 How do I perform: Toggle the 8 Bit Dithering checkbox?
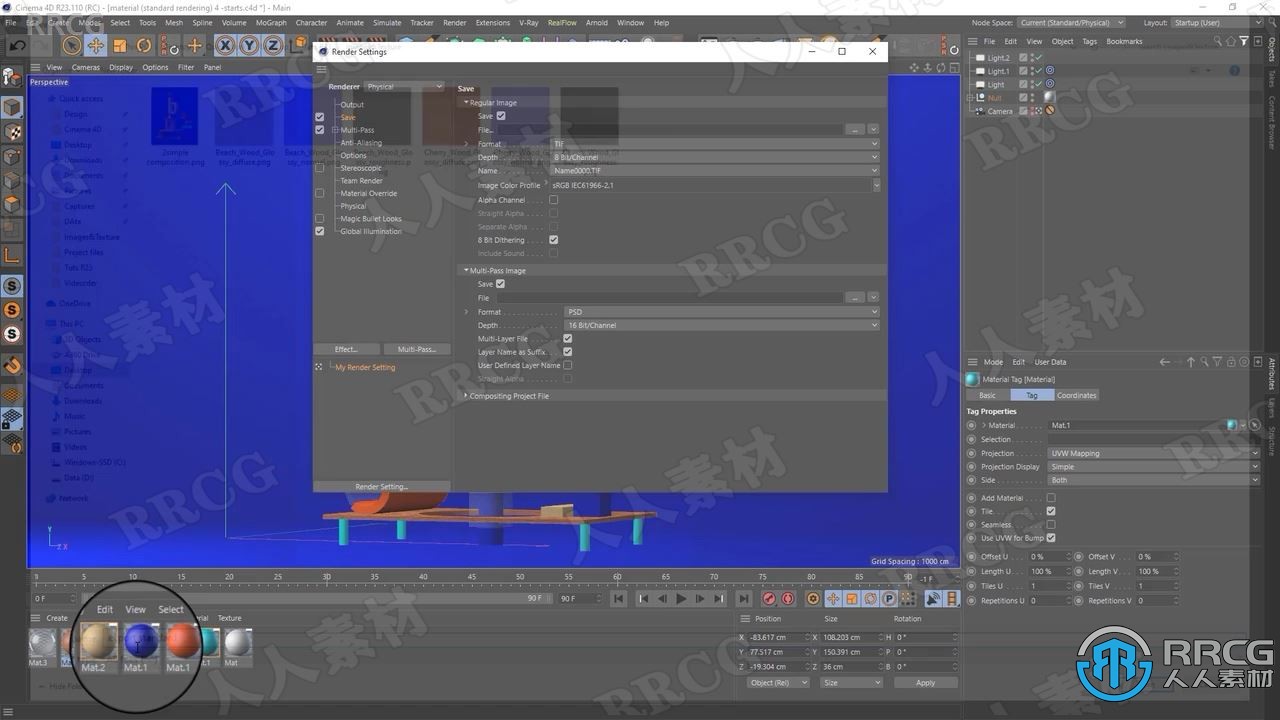pos(554,240)
